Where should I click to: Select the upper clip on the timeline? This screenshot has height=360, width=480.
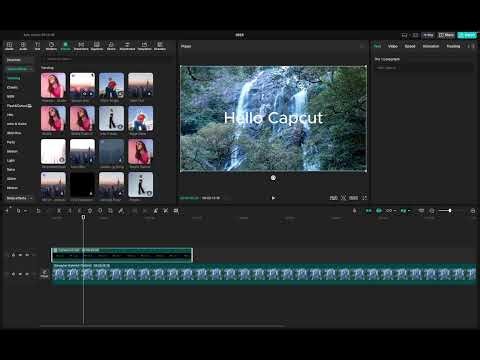click(122, 255)
